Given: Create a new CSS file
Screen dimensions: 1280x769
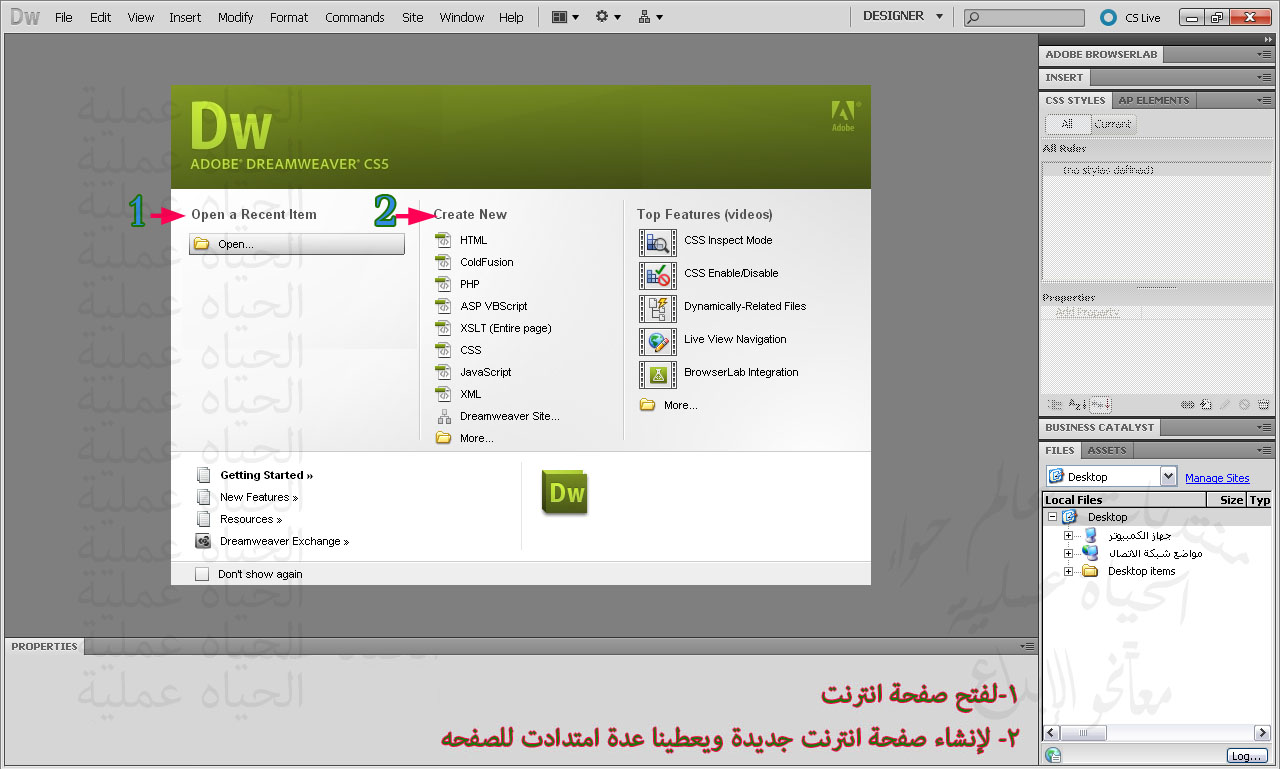Looking at the screenshot, I should point(459,350).
